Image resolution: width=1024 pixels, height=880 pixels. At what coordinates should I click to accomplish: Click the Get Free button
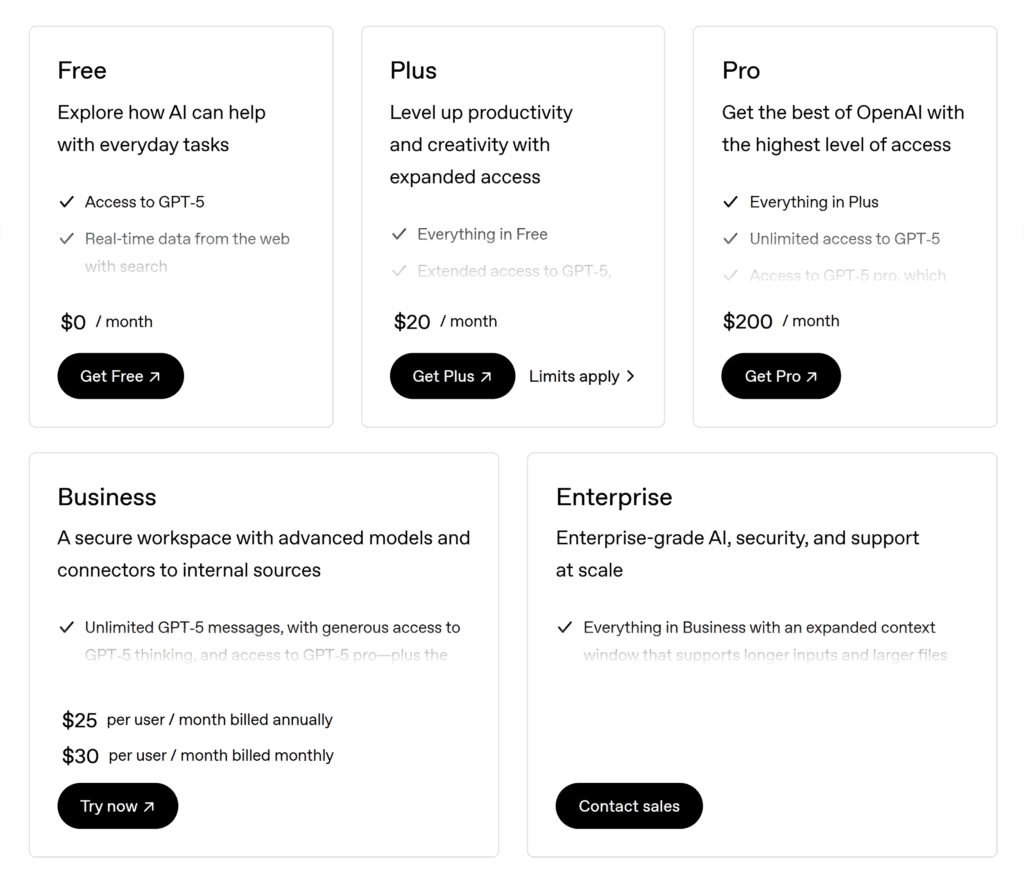[x=120, y=376]
